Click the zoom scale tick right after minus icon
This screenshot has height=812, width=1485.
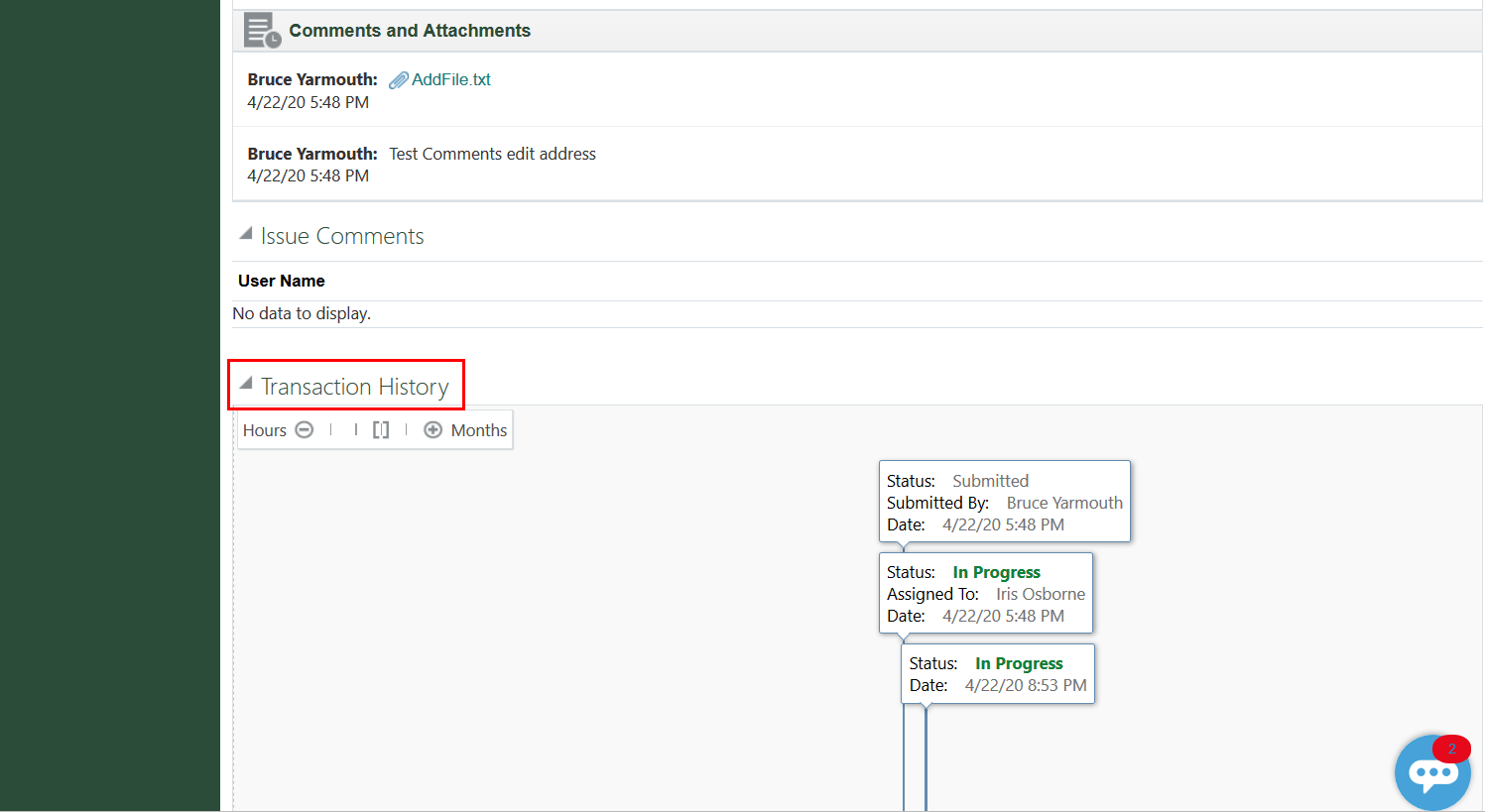(330, 430)
